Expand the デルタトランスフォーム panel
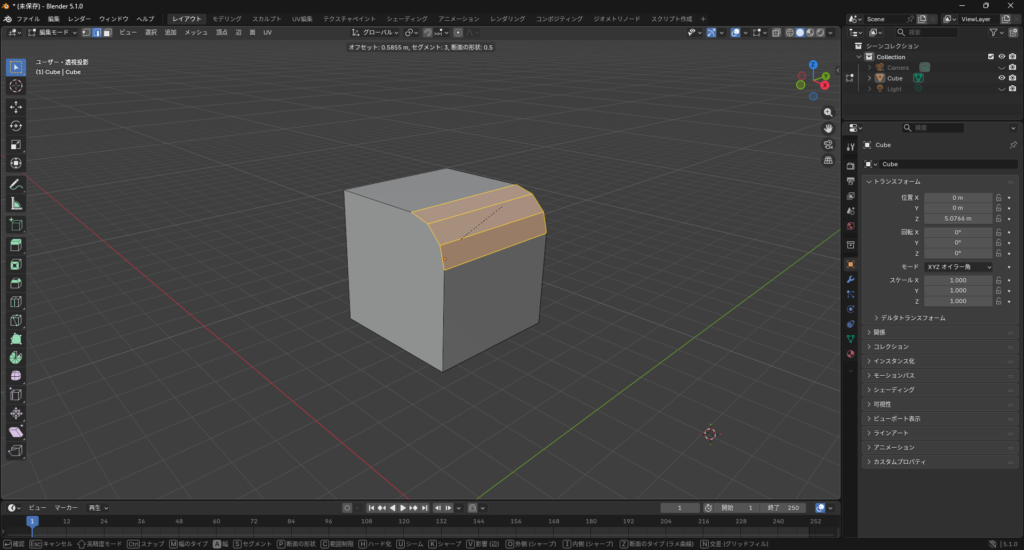Screen dimensions: 1024x550 coord(910,318)
